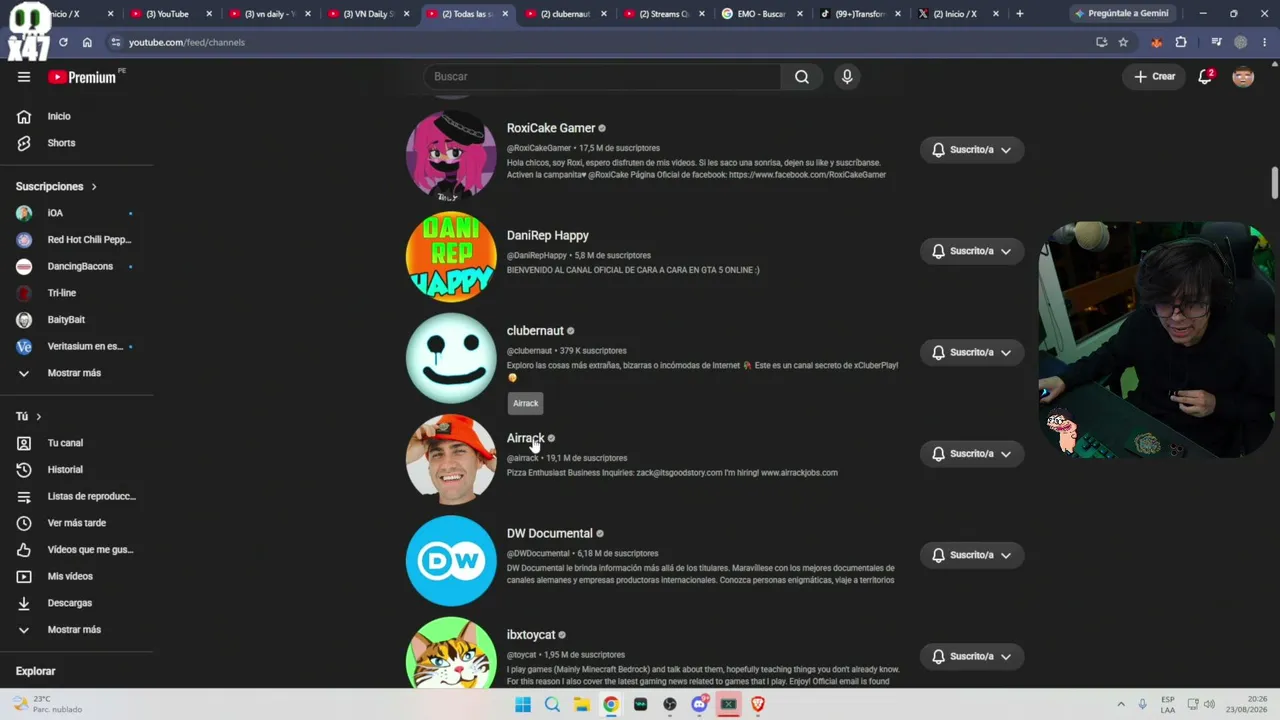Viewport: 1280px width, 720px height.
Task: Open the Airrack channel name link
Action: [x=525, y=438]
